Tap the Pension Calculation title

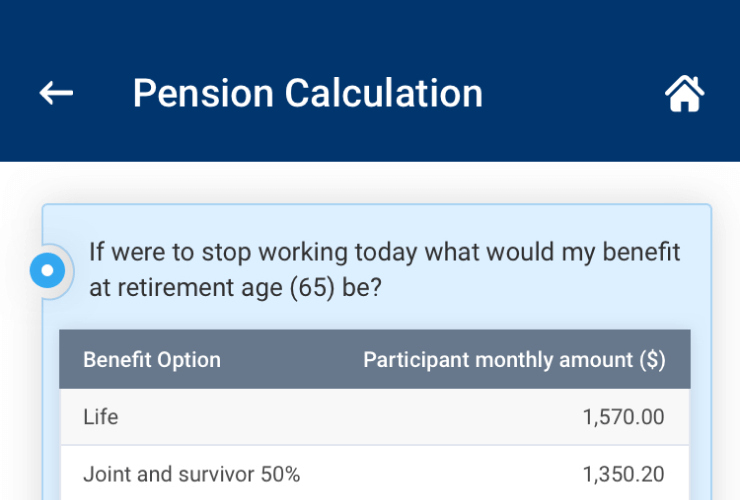point(308,93)
